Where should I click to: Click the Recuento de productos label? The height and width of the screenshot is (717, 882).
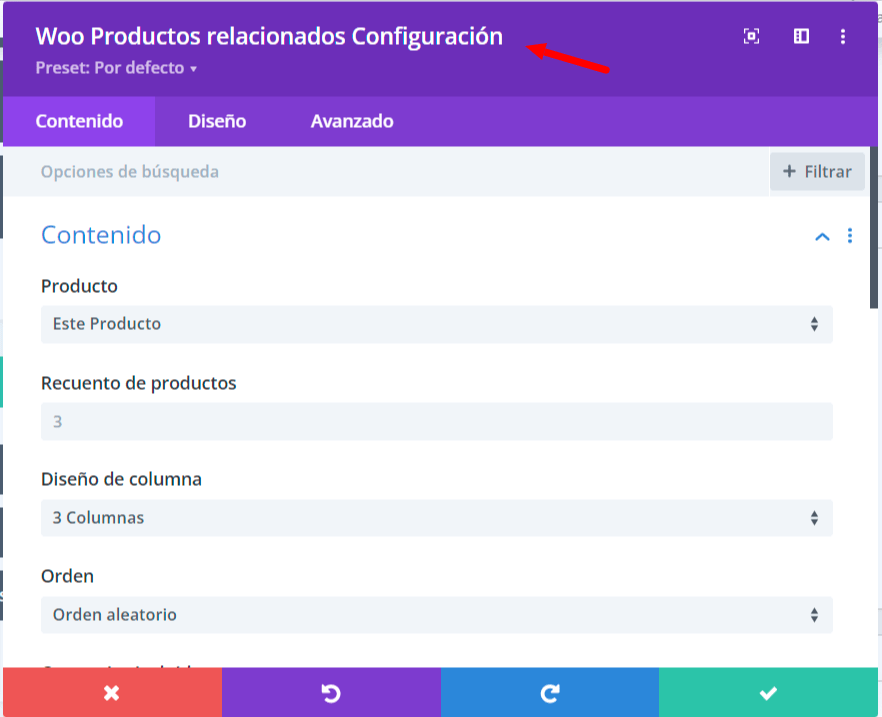(138, 383)
